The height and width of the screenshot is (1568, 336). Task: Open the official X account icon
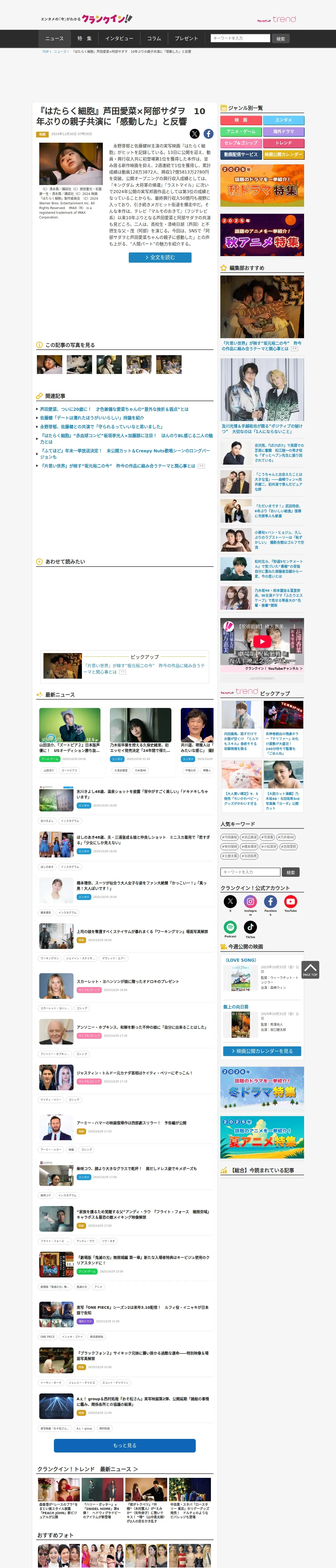tap(231, 902)
